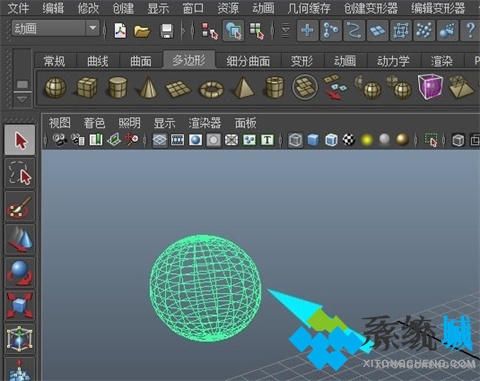Activate the Paint selection tool
Image resolution: width=480 pixels, height=381 pixels.
20,207
